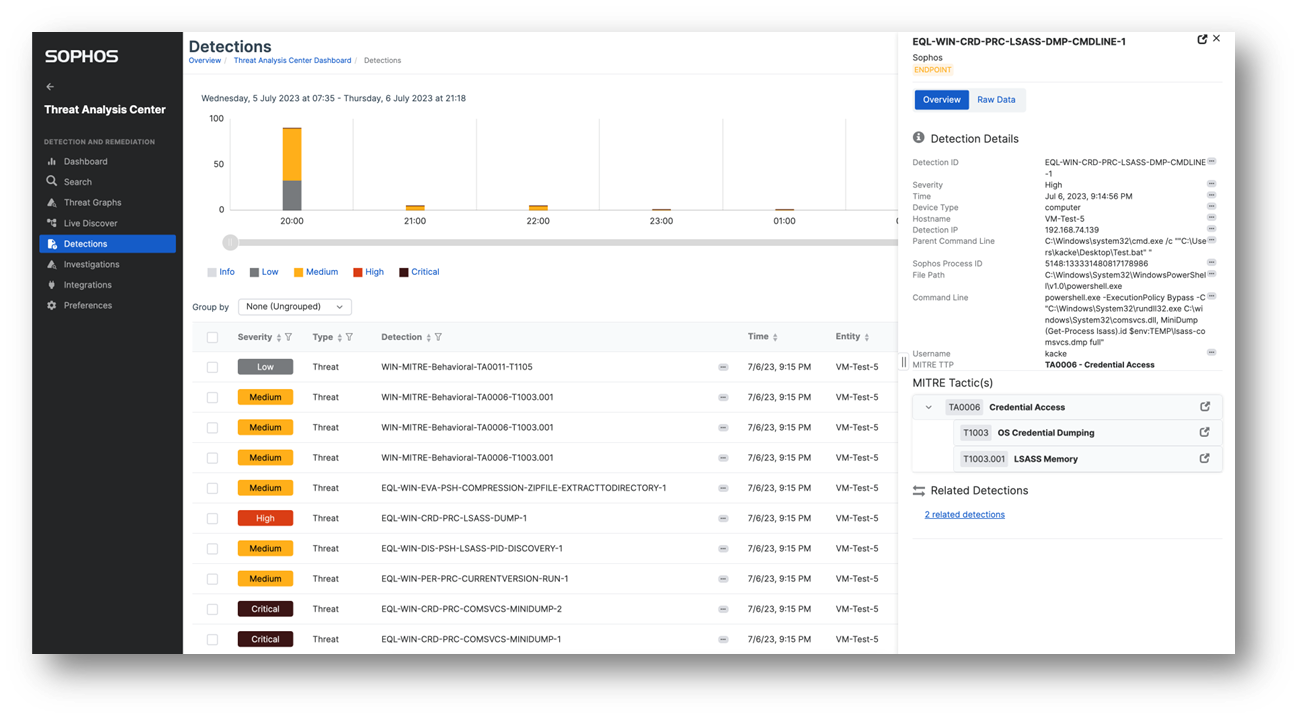Open TA0006 Credential Access external link
The width and height of the screenshot is (1300, 719).
point(1205,407)
